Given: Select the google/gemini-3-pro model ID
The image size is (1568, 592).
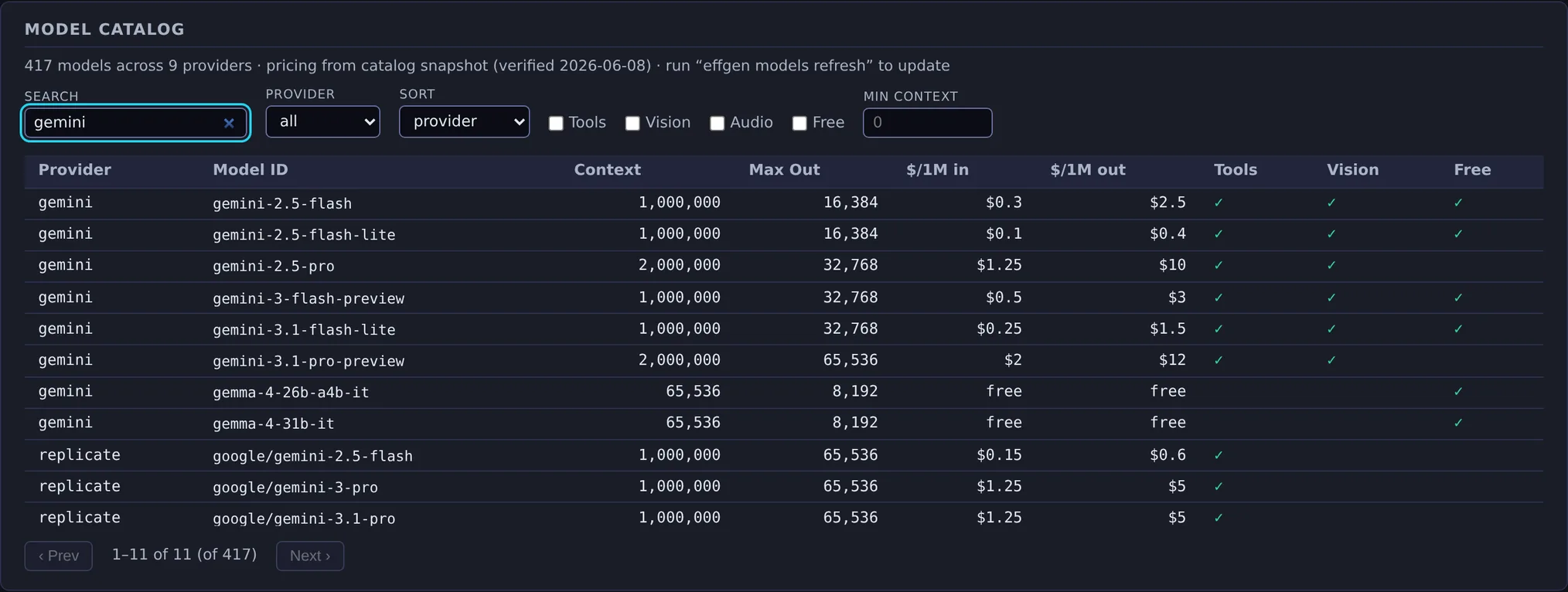Looking at the screenshot, I should point(295,488).
